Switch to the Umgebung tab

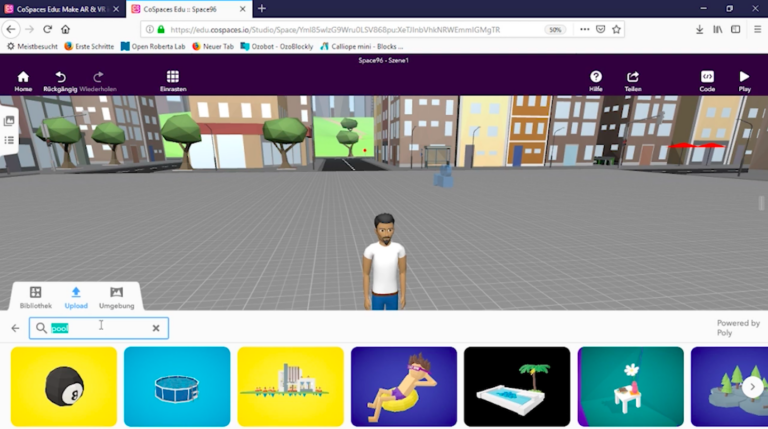pyautogui.click(x=117, y=298)
